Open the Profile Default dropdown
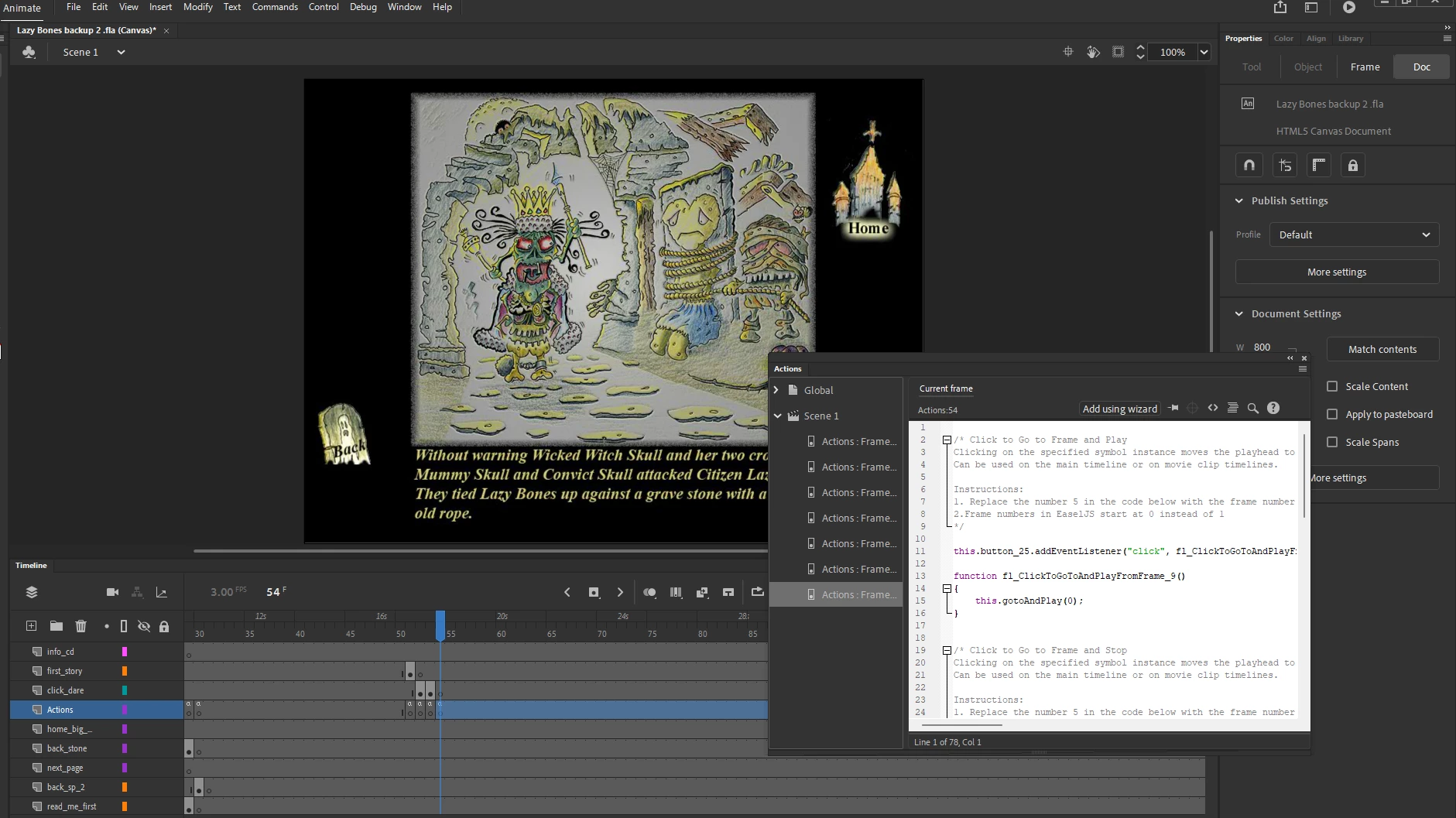1456x818 pixels. pyautogui.click(x=1354, y=234)
